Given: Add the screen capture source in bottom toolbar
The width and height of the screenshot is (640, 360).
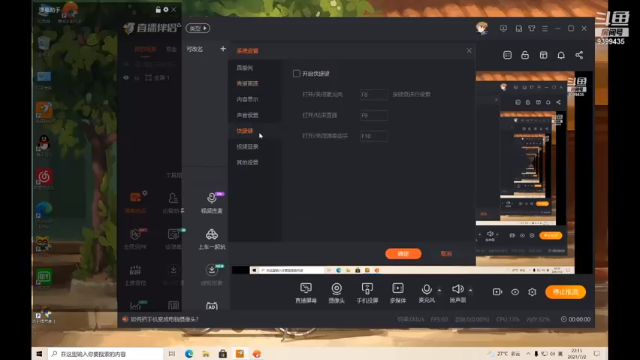Looking at the screenshot, I should point(306,292).
